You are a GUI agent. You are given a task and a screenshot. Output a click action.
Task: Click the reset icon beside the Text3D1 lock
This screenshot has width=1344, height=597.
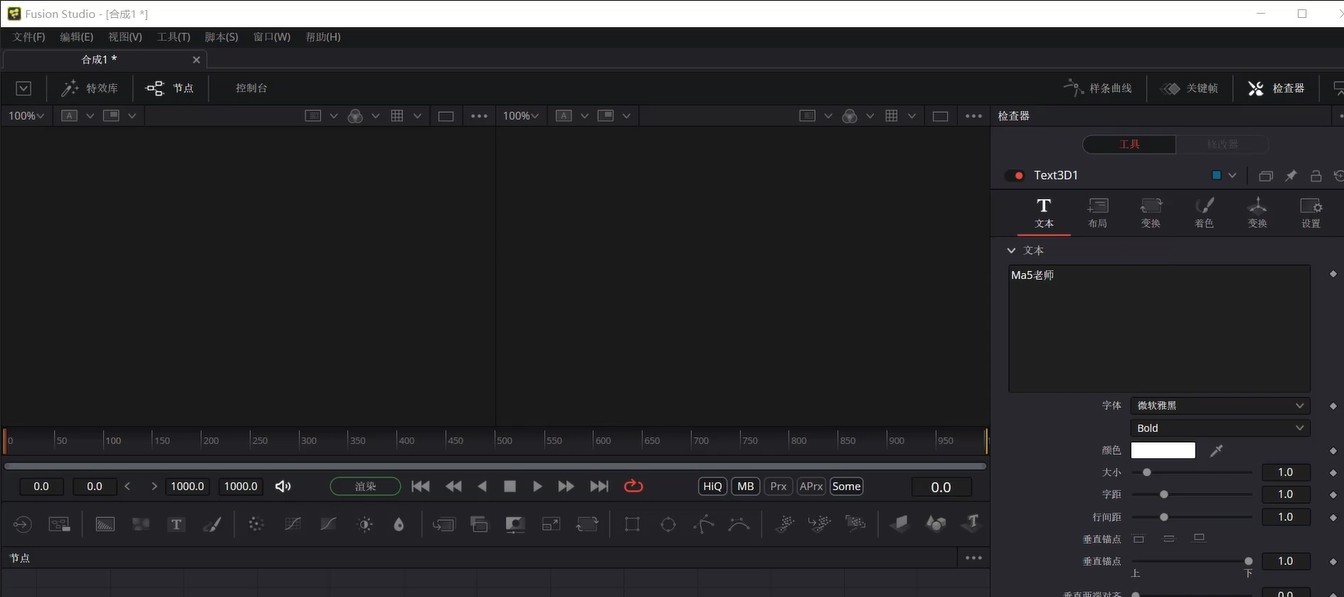click(x=1338, y=176)
